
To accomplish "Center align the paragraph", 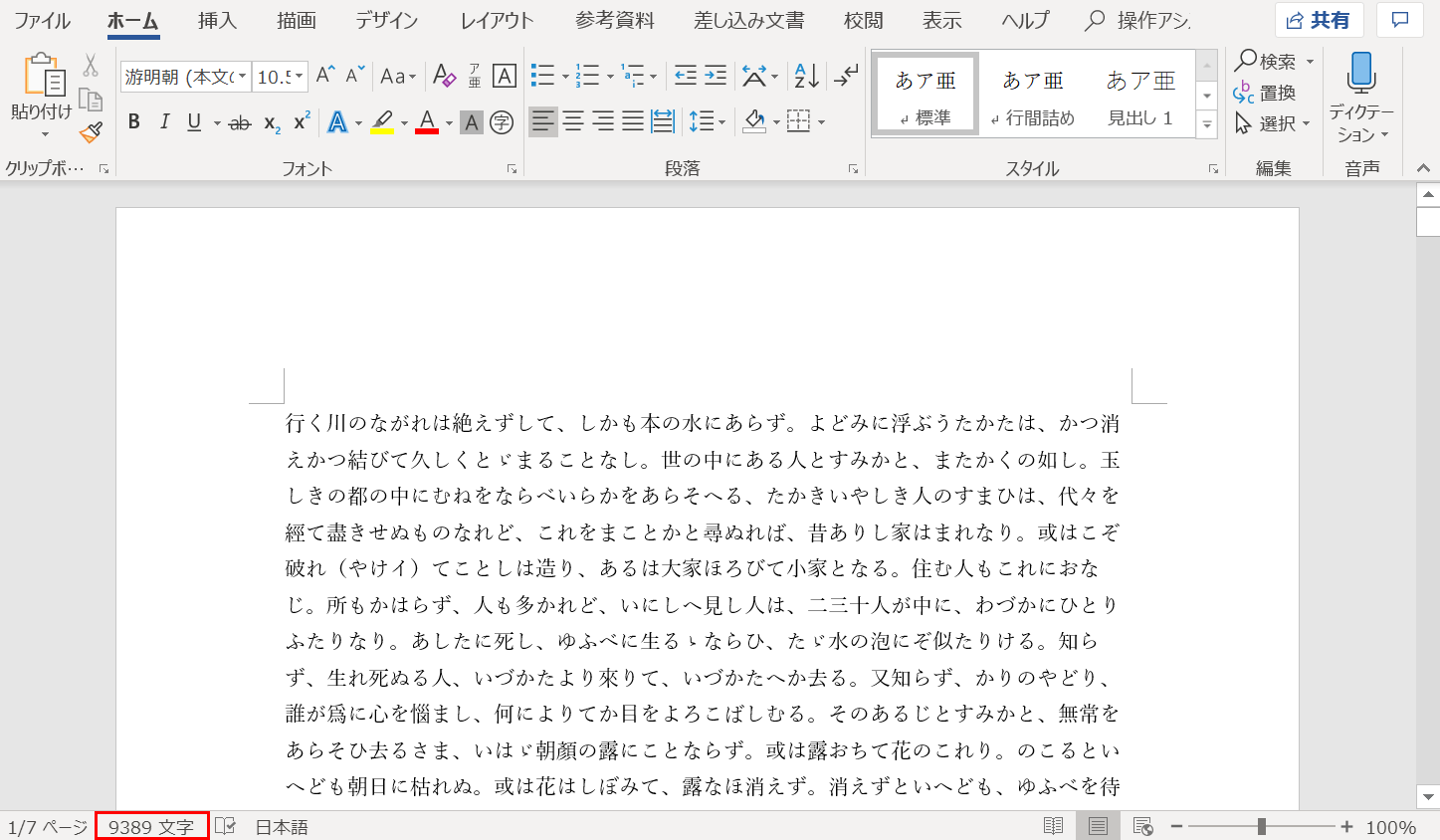I will click(573, 122).
